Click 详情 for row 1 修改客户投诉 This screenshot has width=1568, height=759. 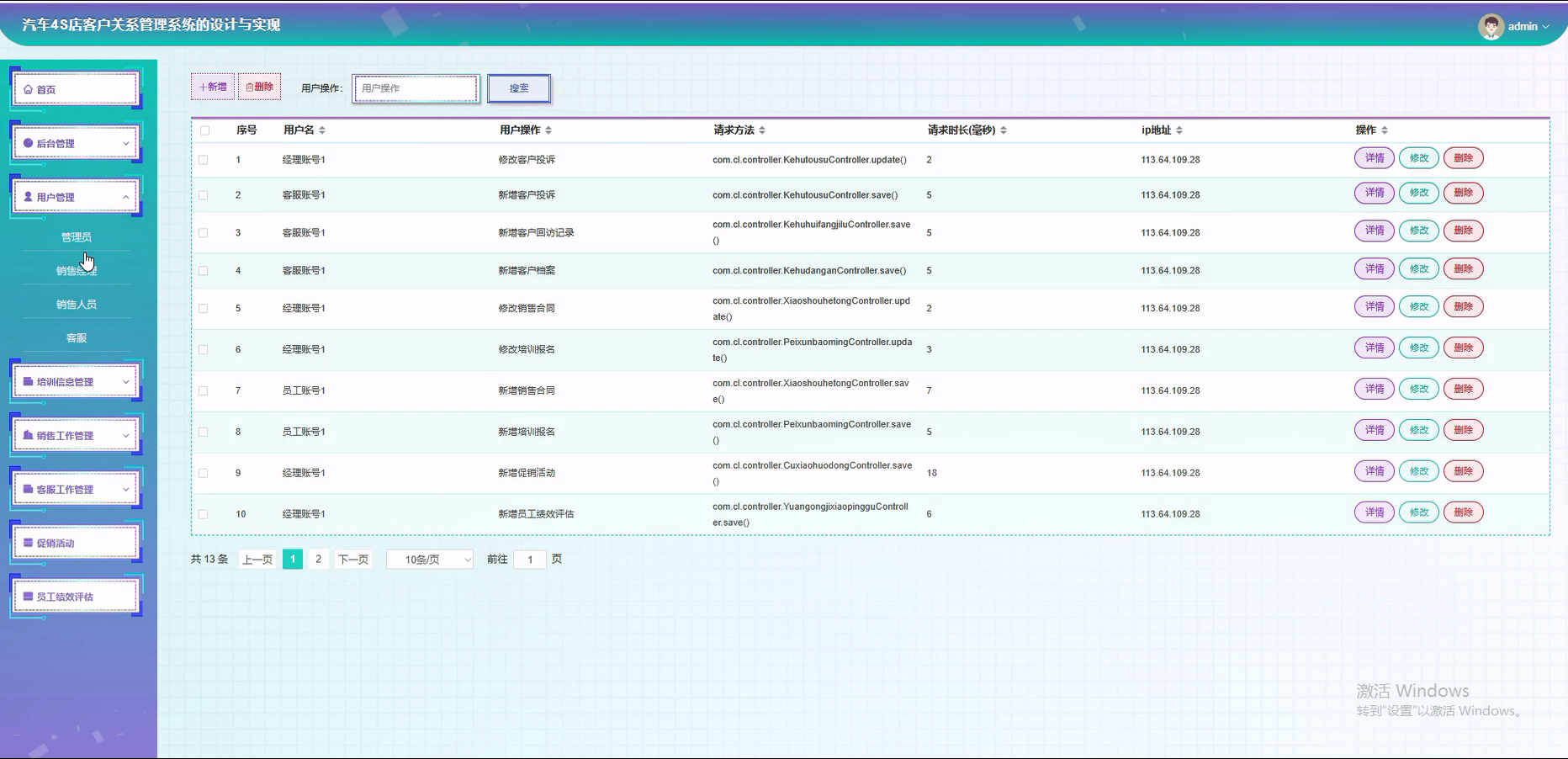tap(1375, 158)
